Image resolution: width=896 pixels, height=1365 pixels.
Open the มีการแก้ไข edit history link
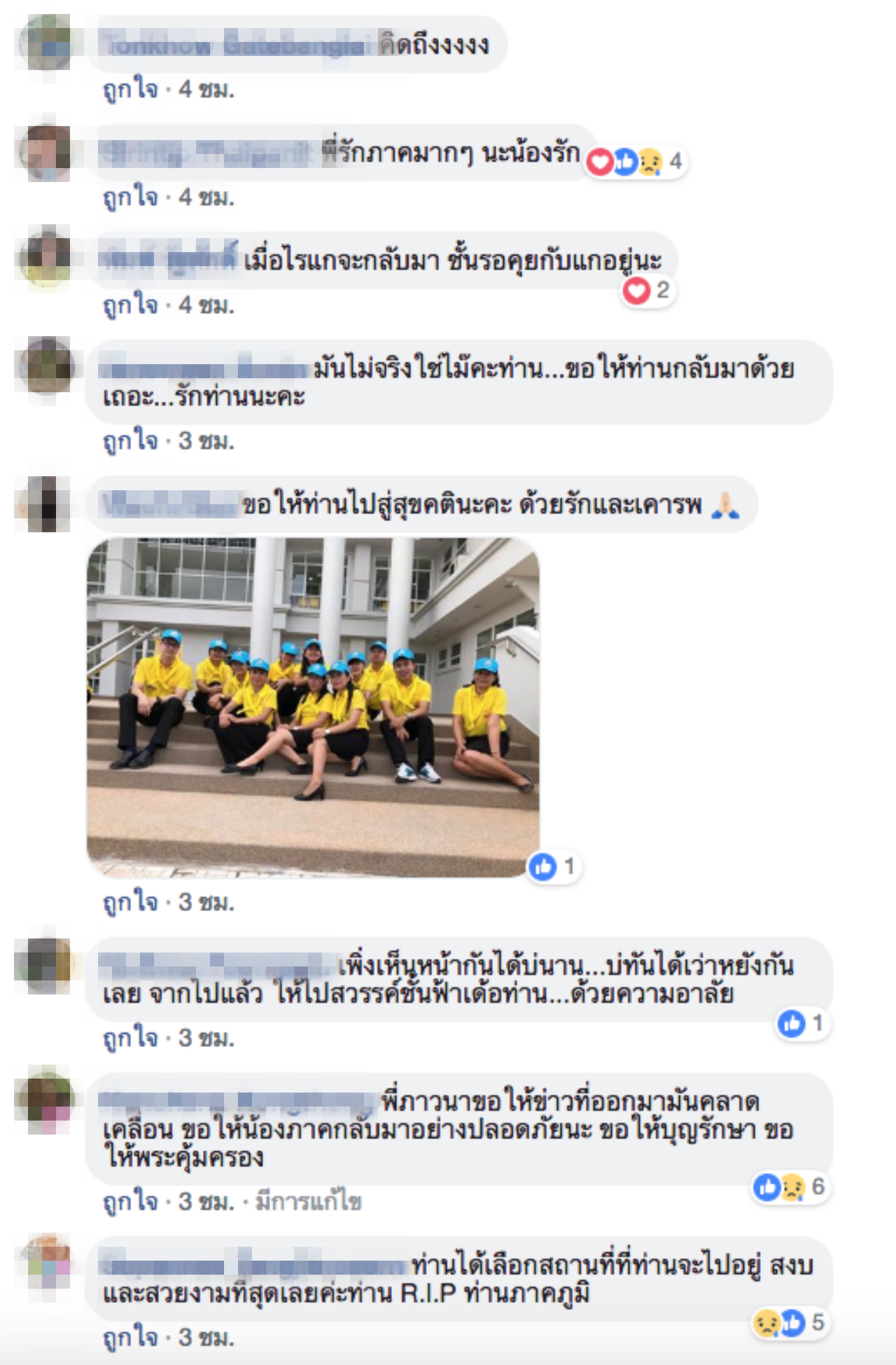tap(309, 1202)
